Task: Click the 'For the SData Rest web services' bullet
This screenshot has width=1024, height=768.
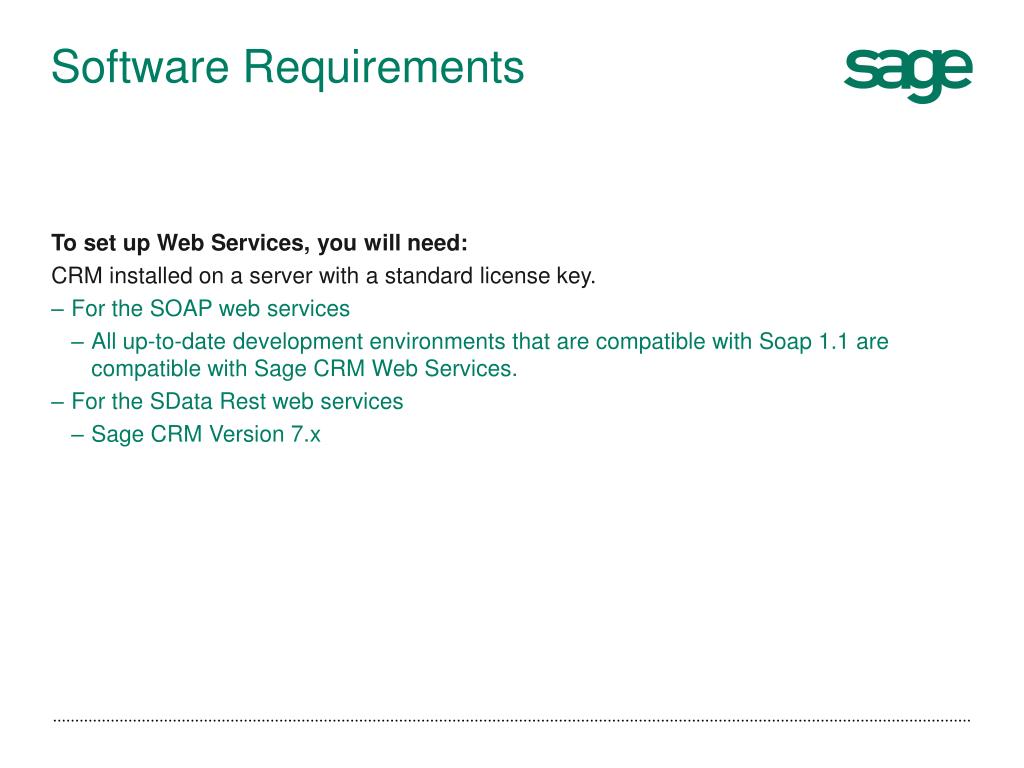Action: 227,401
